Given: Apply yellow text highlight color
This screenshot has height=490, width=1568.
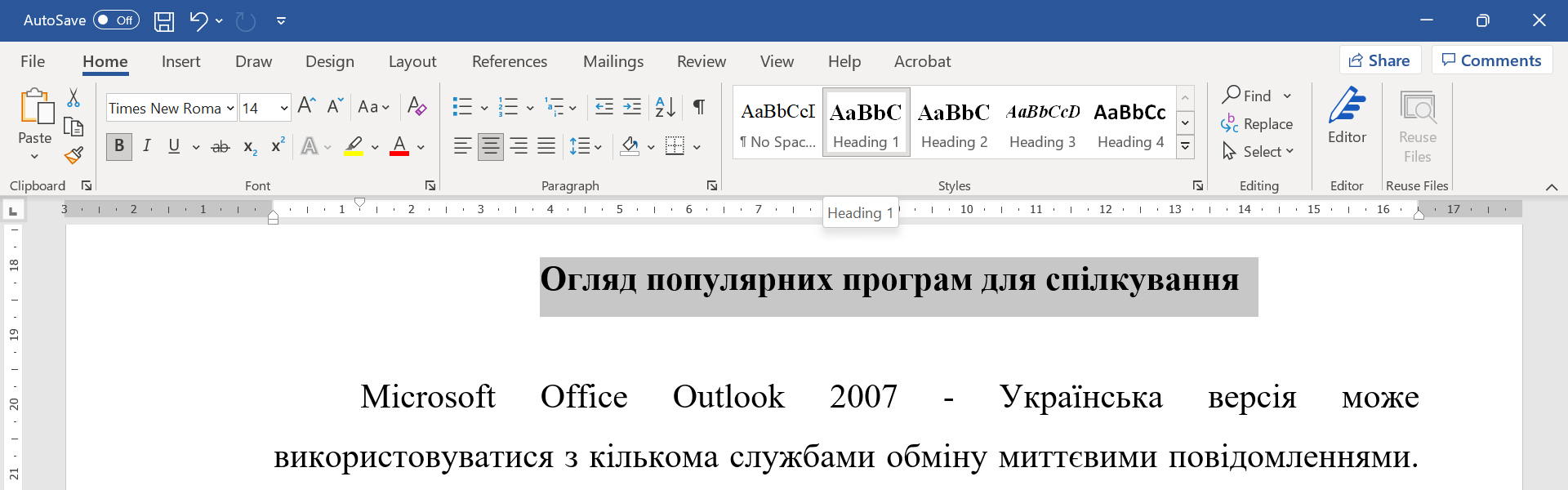Looking at the screenshot, I should [354, 147].
